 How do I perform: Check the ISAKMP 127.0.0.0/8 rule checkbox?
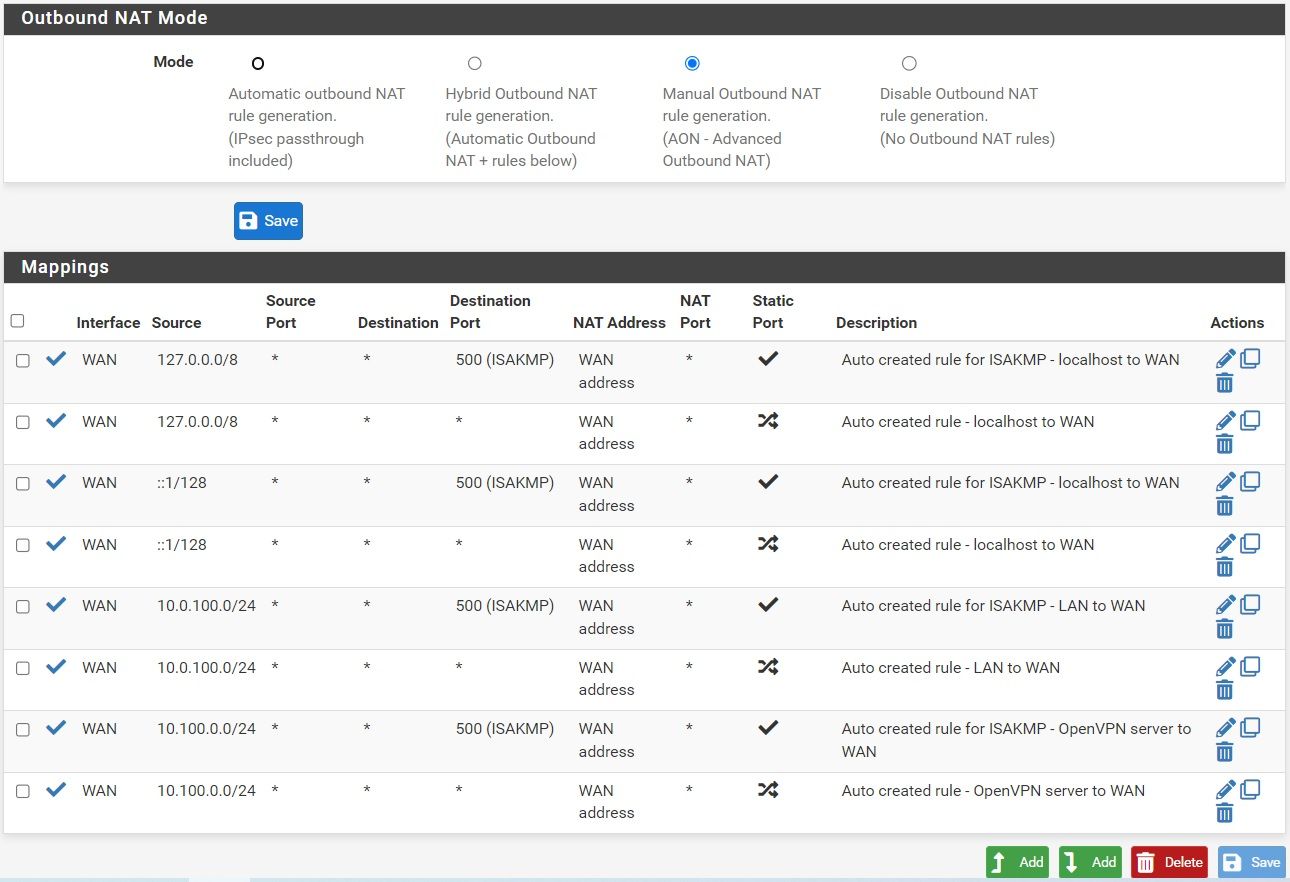click(23, 361)
